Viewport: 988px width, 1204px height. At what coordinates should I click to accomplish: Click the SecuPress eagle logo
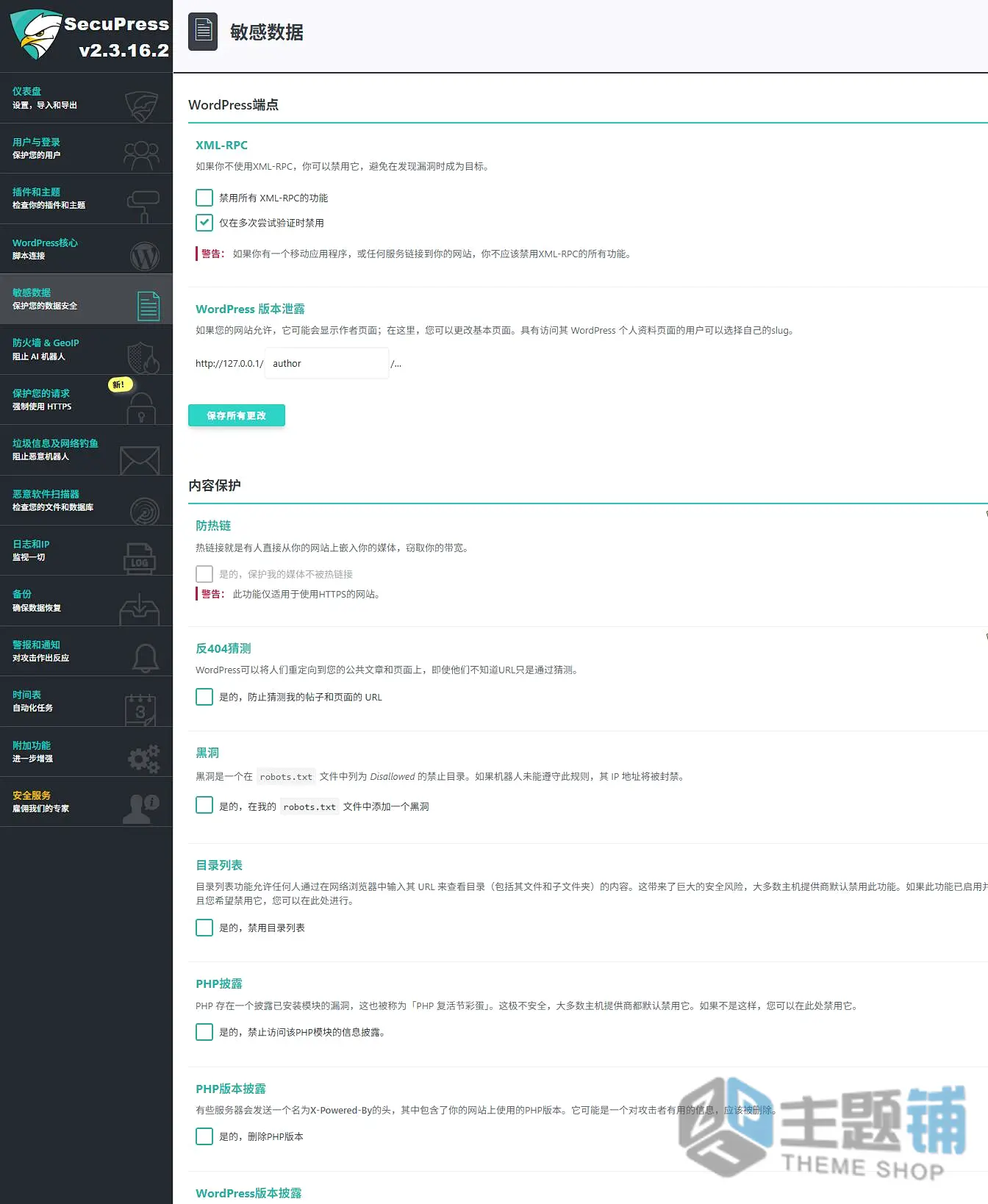[35, 35]
